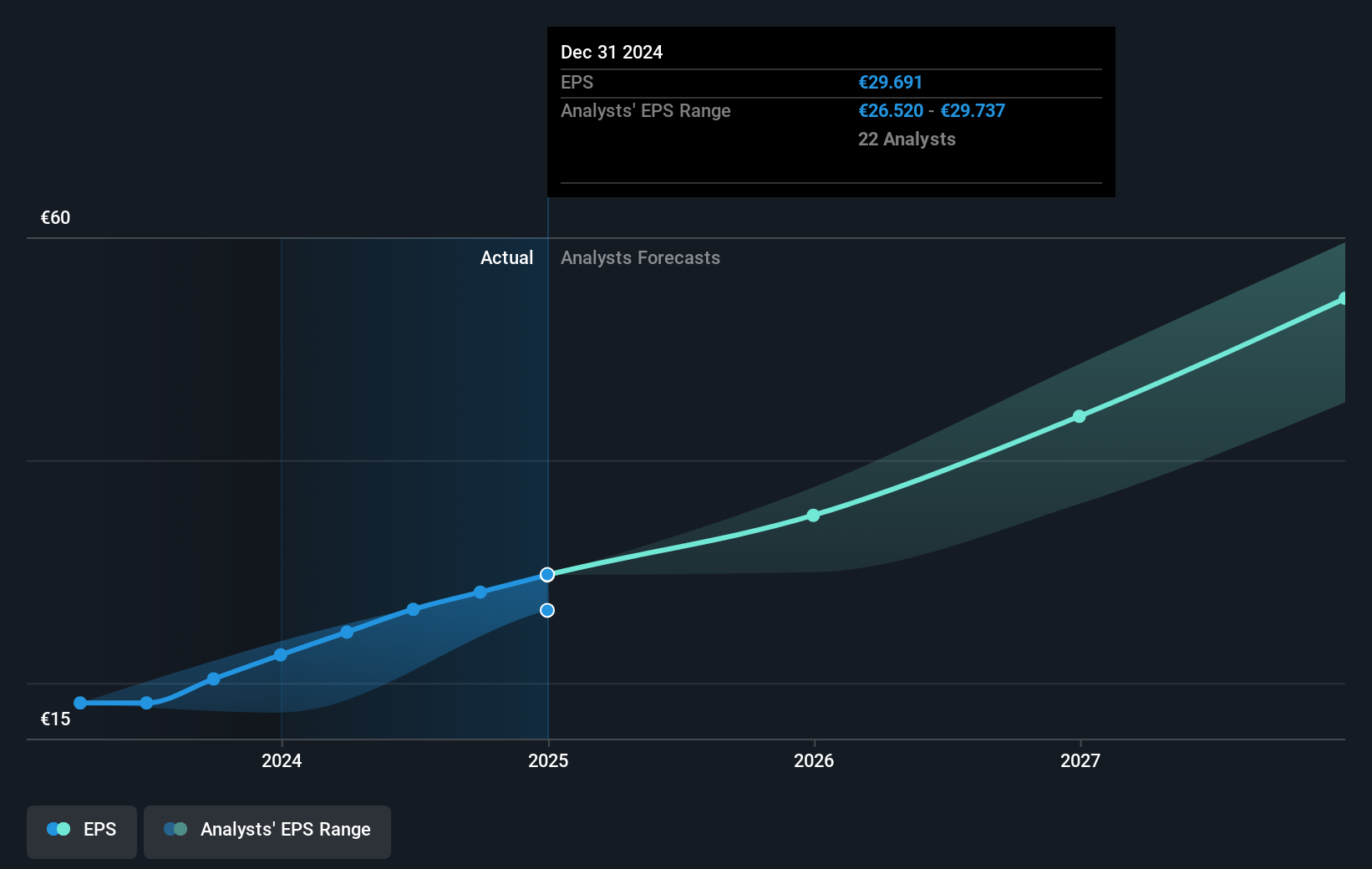Image resolution: width=1372 pixels, height=869 pixels.
Task: Click the 2026 x-axis label
Action: (814, 760)
